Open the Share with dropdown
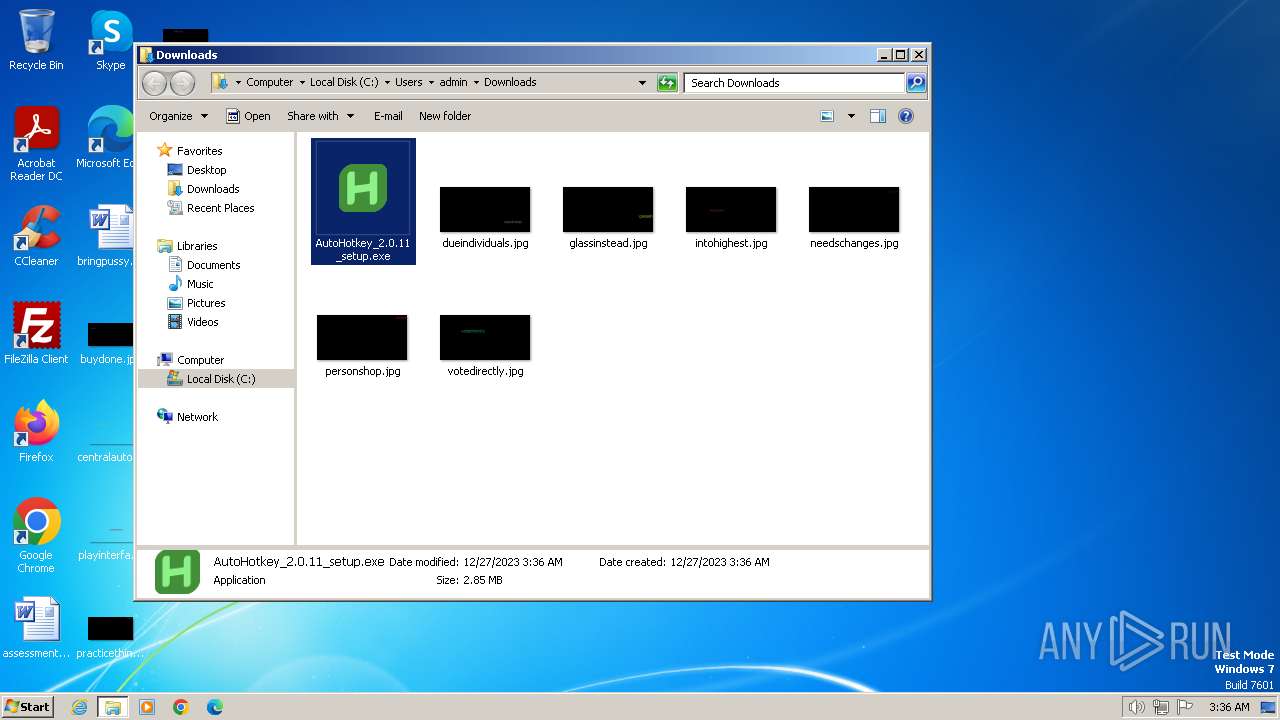 (x=320, y=116)
